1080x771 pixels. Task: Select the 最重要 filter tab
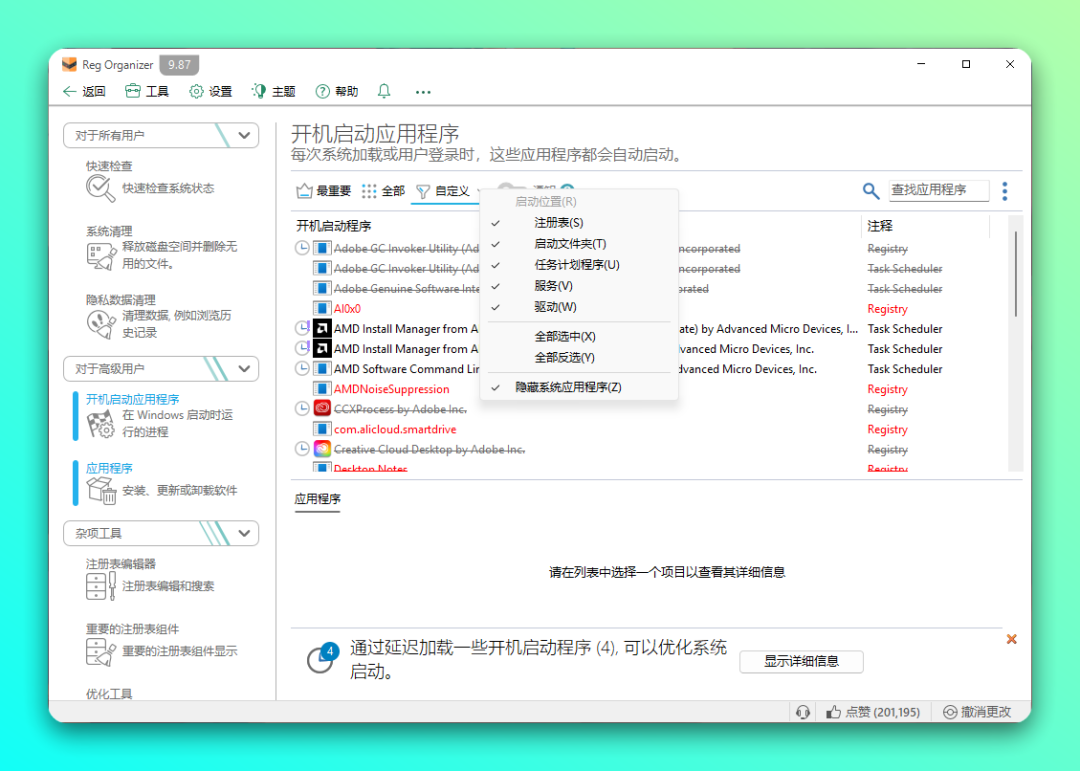click(x=324, y=191)
